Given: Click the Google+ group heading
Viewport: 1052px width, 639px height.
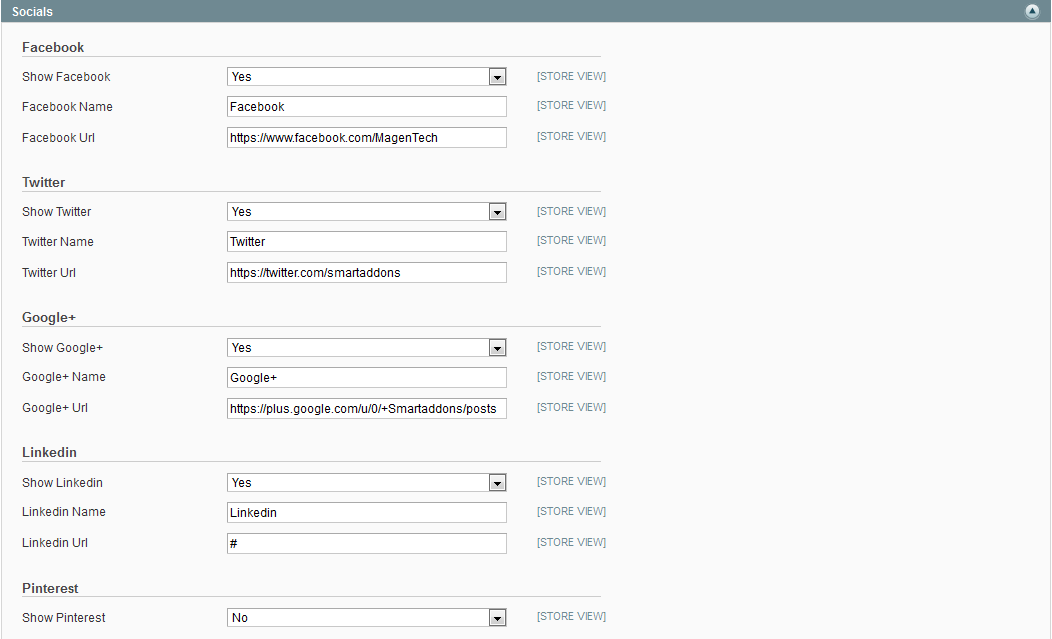Looking at the screenshot, I should pyautogui.click(x=49, y=317).
